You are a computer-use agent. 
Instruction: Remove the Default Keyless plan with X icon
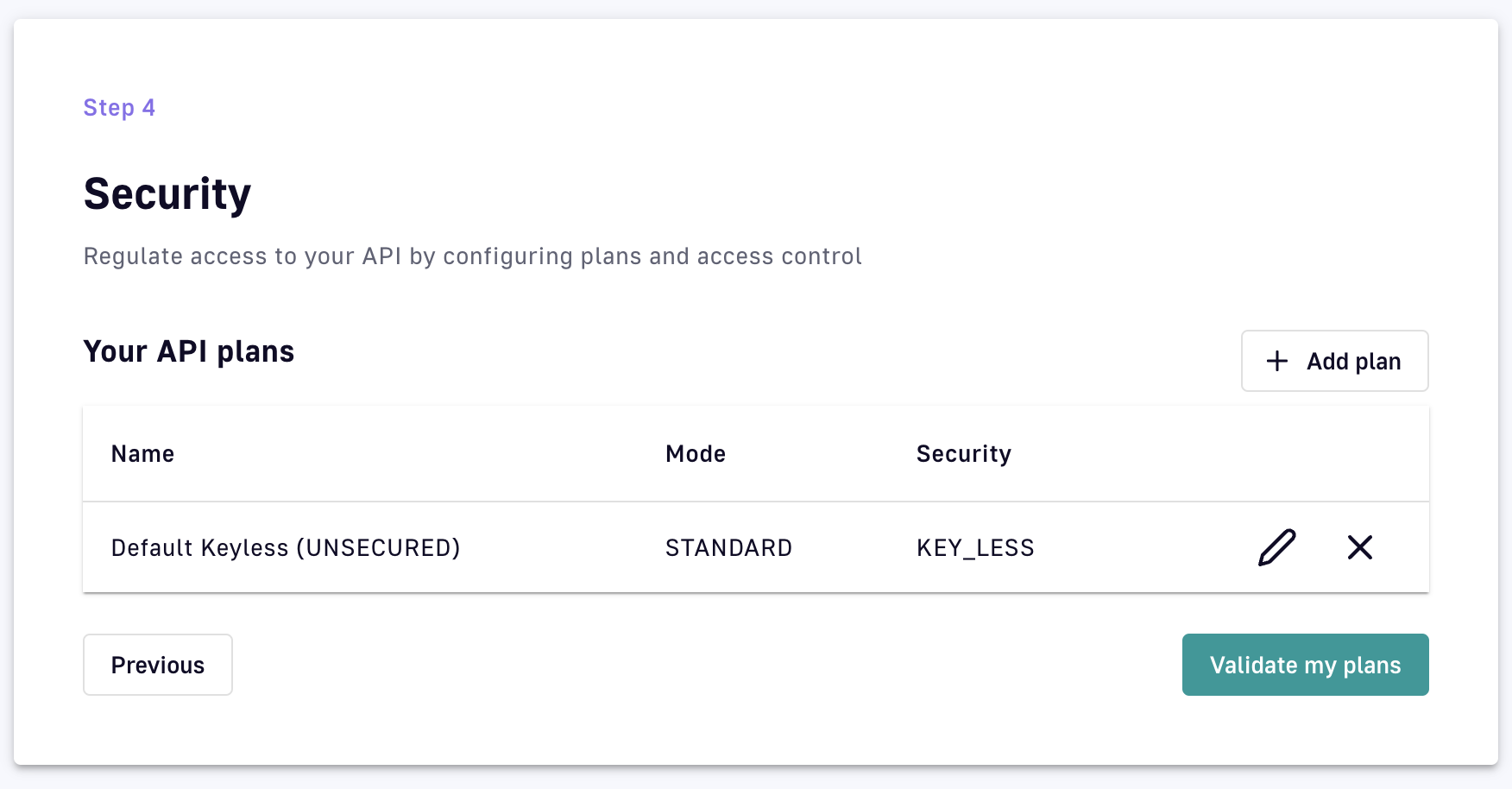coord(1359,547)
